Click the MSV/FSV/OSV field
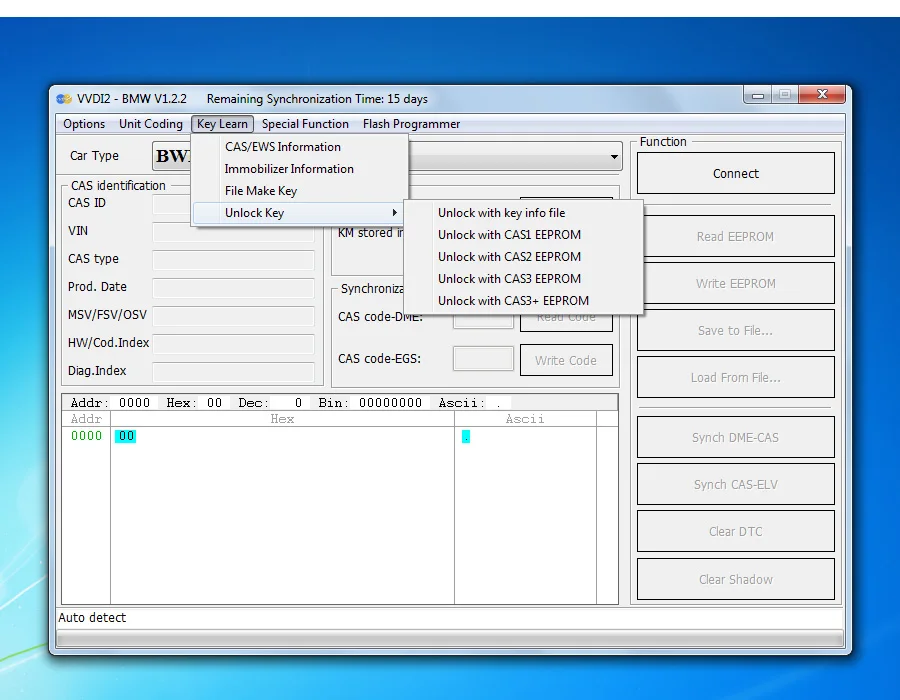This screenshot has height=700, width=900. [x=234, y=316]
